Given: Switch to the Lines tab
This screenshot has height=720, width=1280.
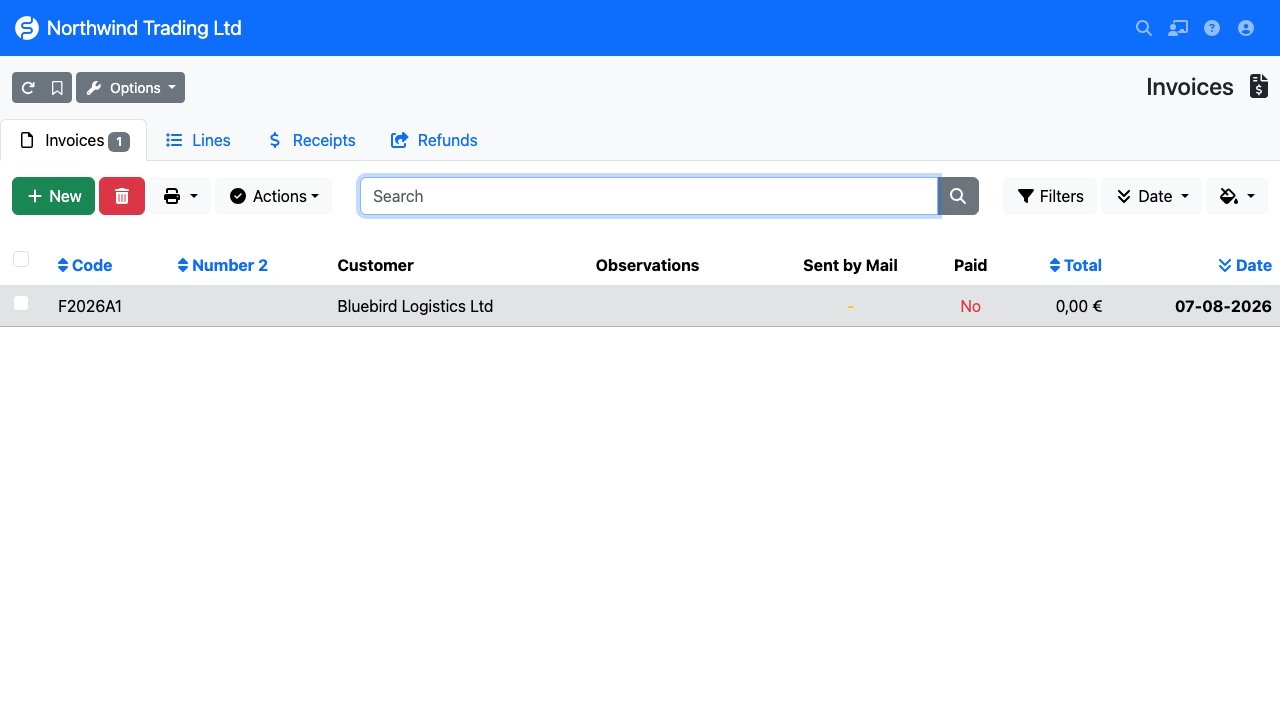Looking at the screenshot, I should (x=198, y=140).
